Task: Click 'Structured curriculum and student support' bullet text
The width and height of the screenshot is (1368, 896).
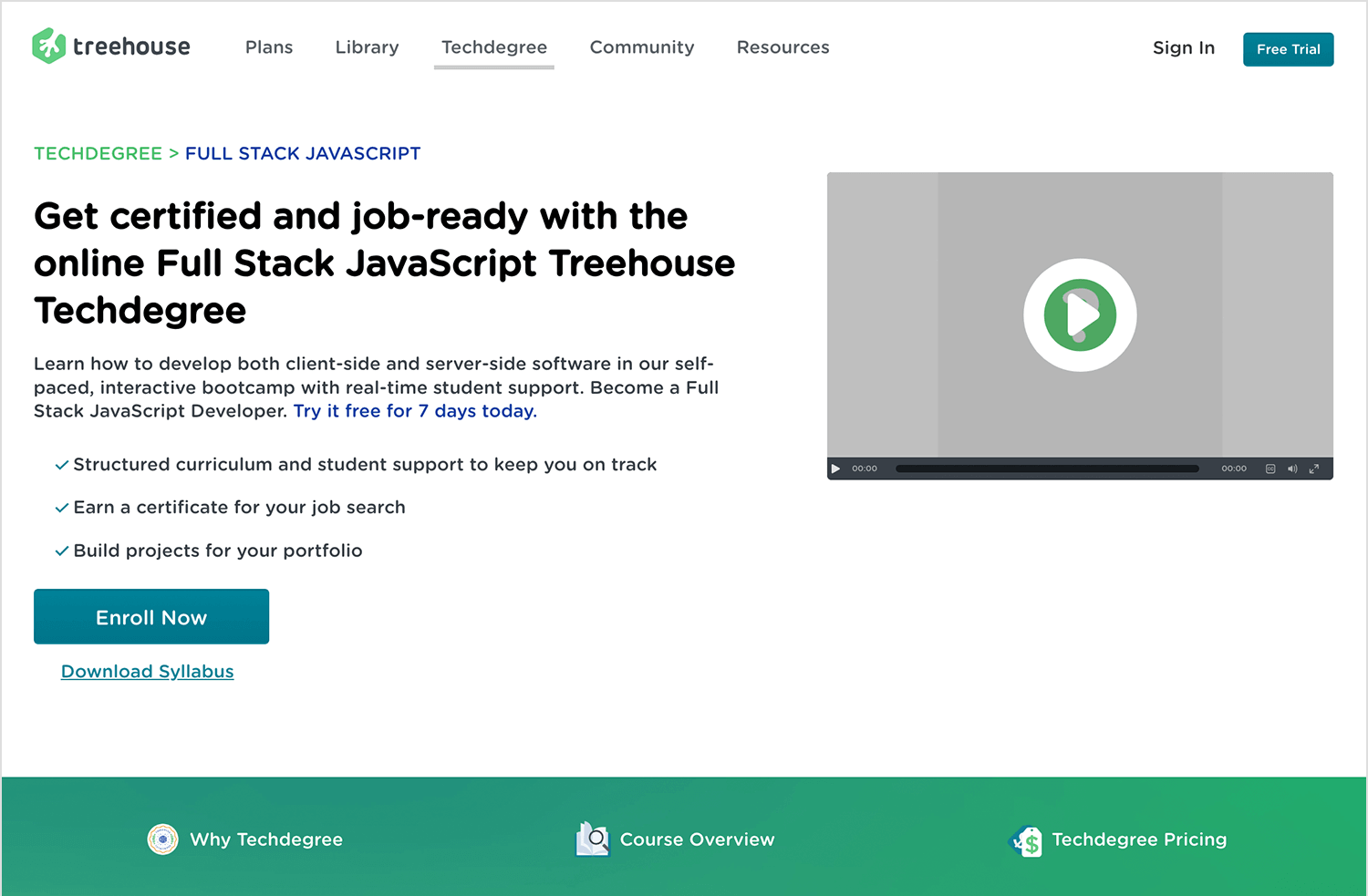Action: (365, 465)
